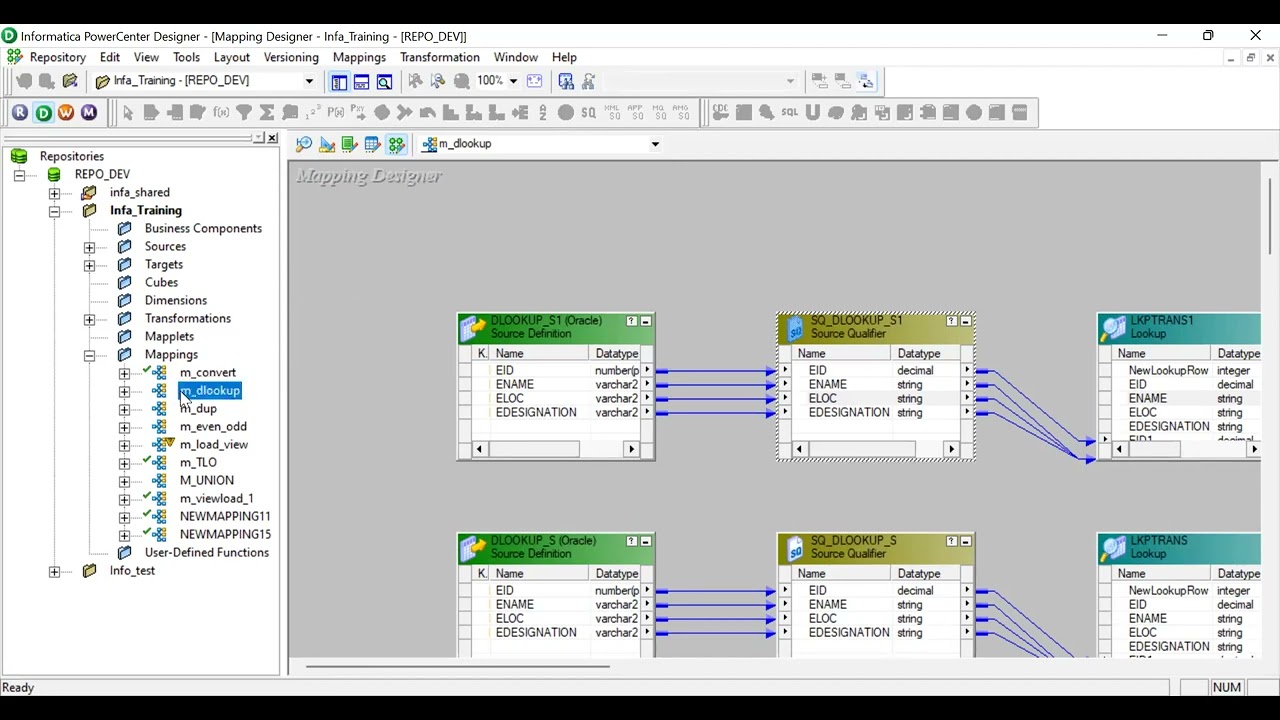Collapse the Infa_Training folder
The height and width of the screenshot is (720, 1280).
(54, 211)
